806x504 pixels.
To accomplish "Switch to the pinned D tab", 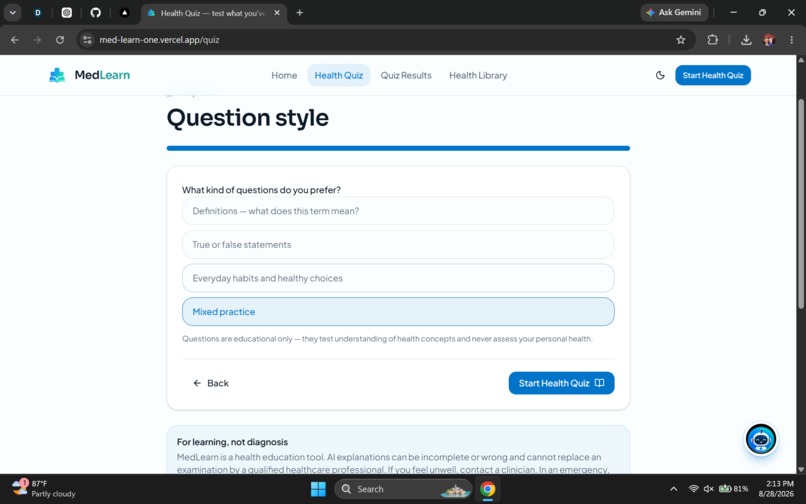I will tap(38, 13).
